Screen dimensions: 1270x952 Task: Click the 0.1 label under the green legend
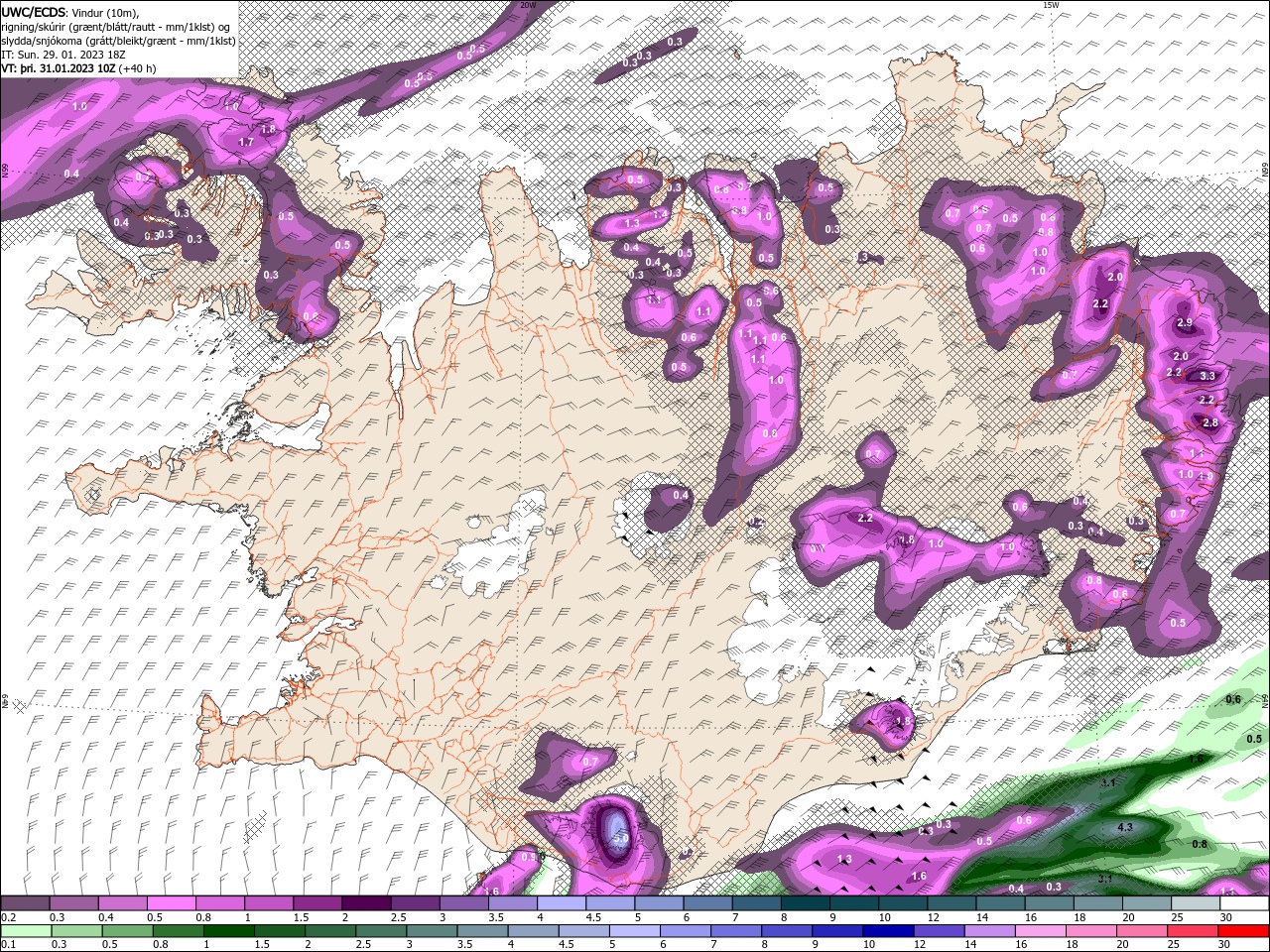(x=7, y=944)
